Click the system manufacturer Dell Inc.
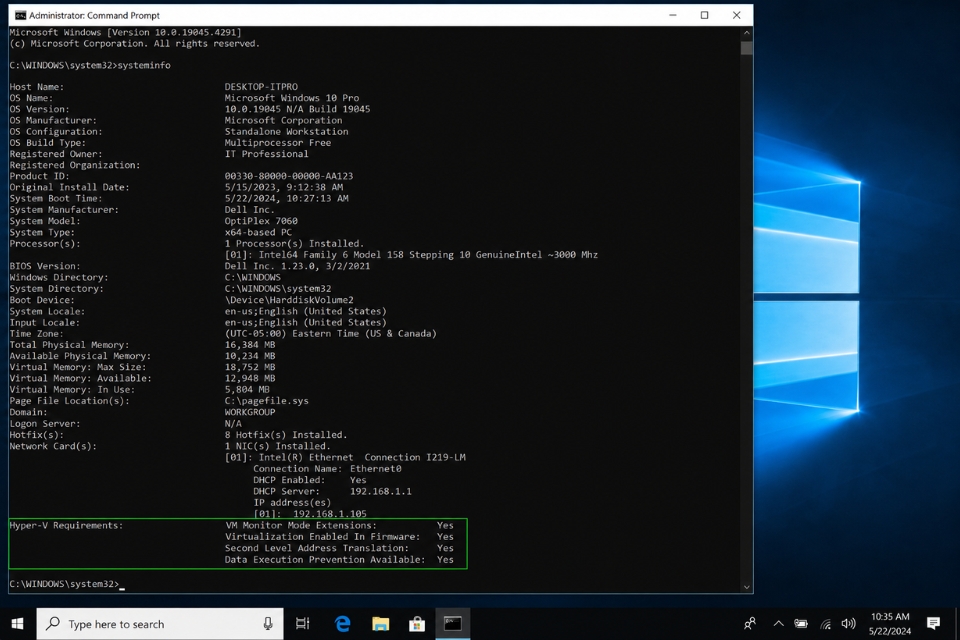The height and width of the screenshot is (640, 960). pos(249,209)
